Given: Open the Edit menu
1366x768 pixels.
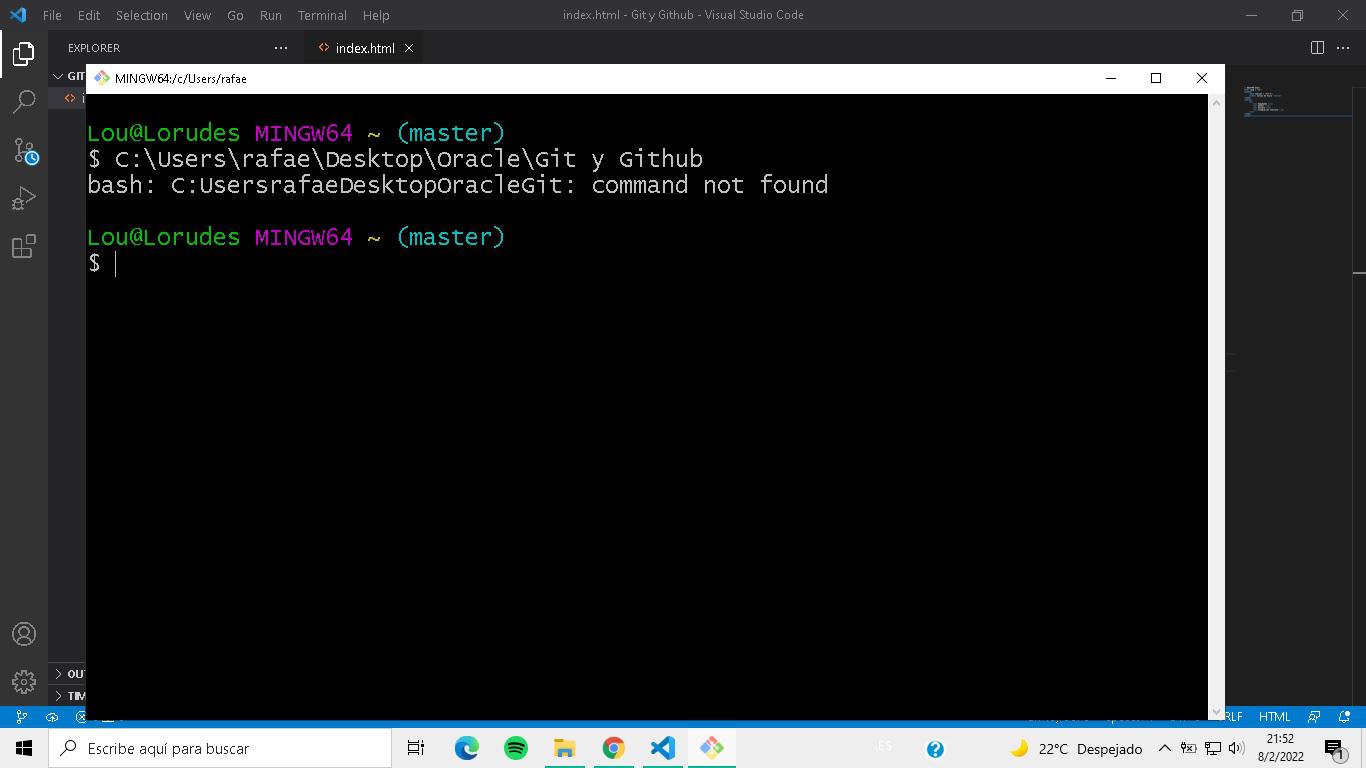Looking at the screenshot, I should pos(89,15).
